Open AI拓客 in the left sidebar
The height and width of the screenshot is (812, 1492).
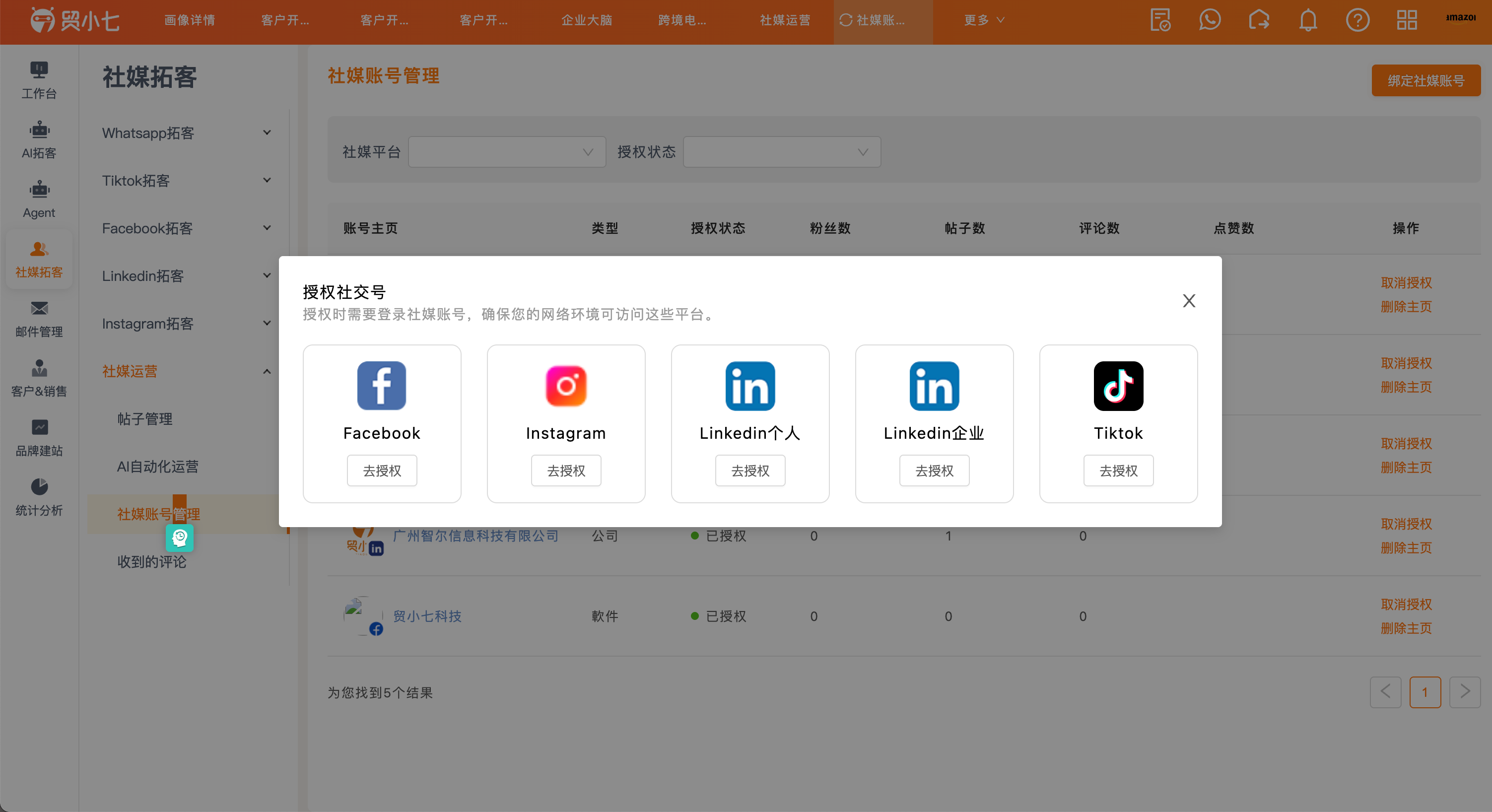39,139
